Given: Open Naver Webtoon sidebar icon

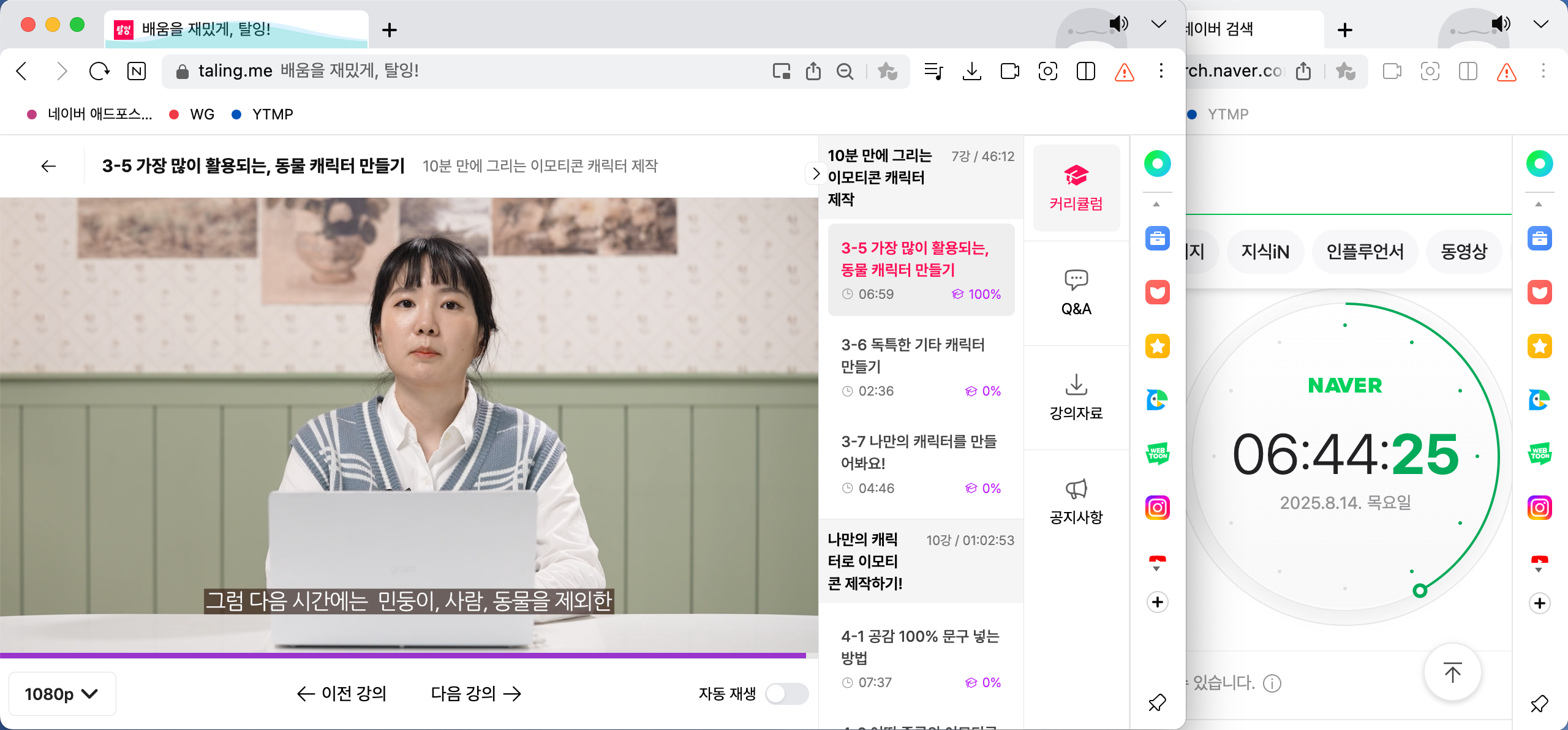Looking at the screenshot, I should (1157, 454).
